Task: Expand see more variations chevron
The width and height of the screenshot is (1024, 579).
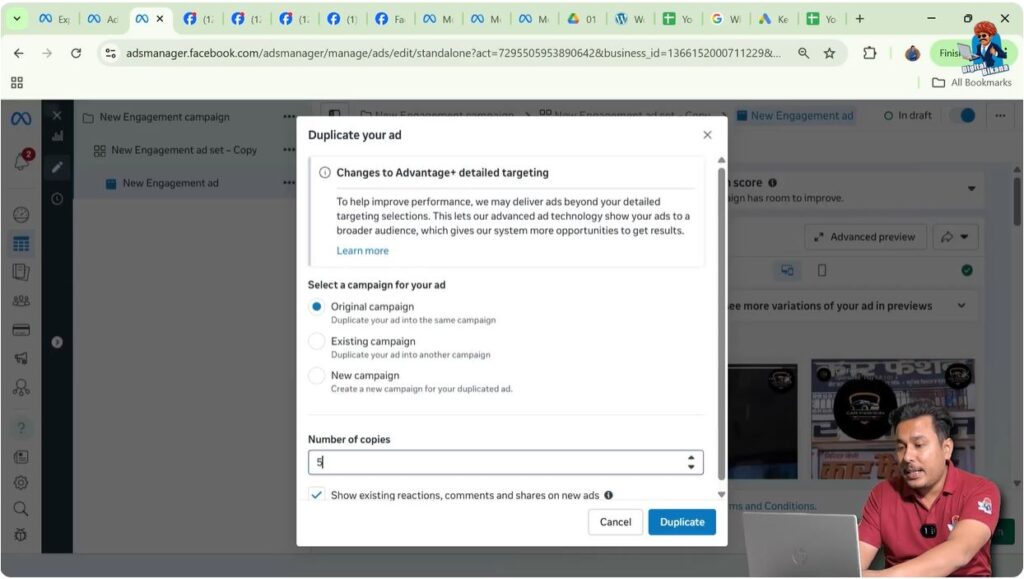Action: pos(961,305)
